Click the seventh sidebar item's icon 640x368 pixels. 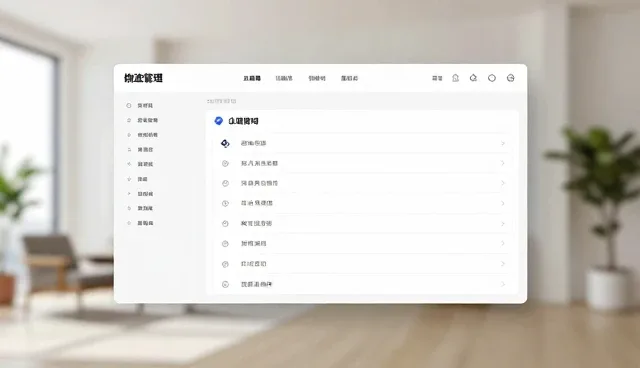pyautogui.click(x=129, y=194)
